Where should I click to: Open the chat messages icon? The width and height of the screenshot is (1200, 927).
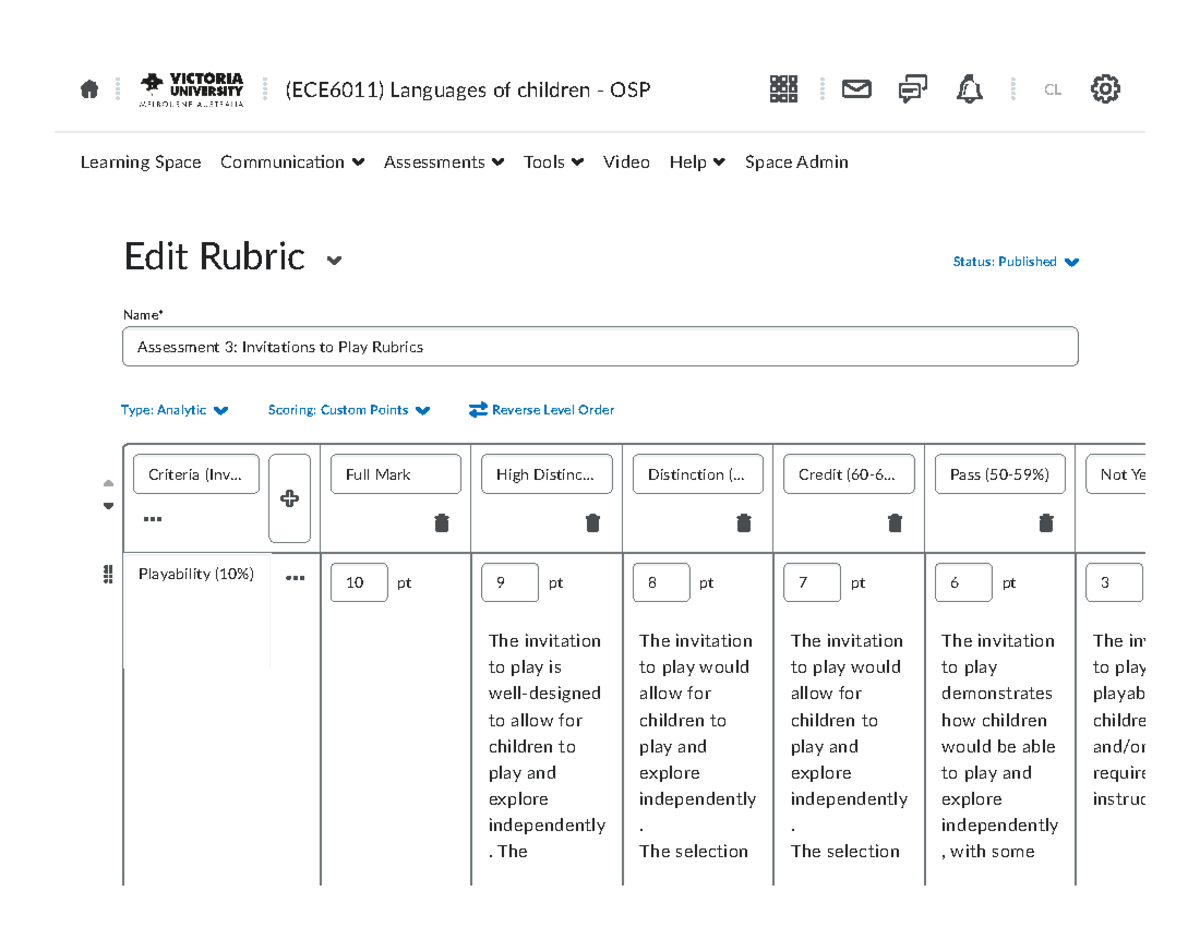(x=912, y=88)
